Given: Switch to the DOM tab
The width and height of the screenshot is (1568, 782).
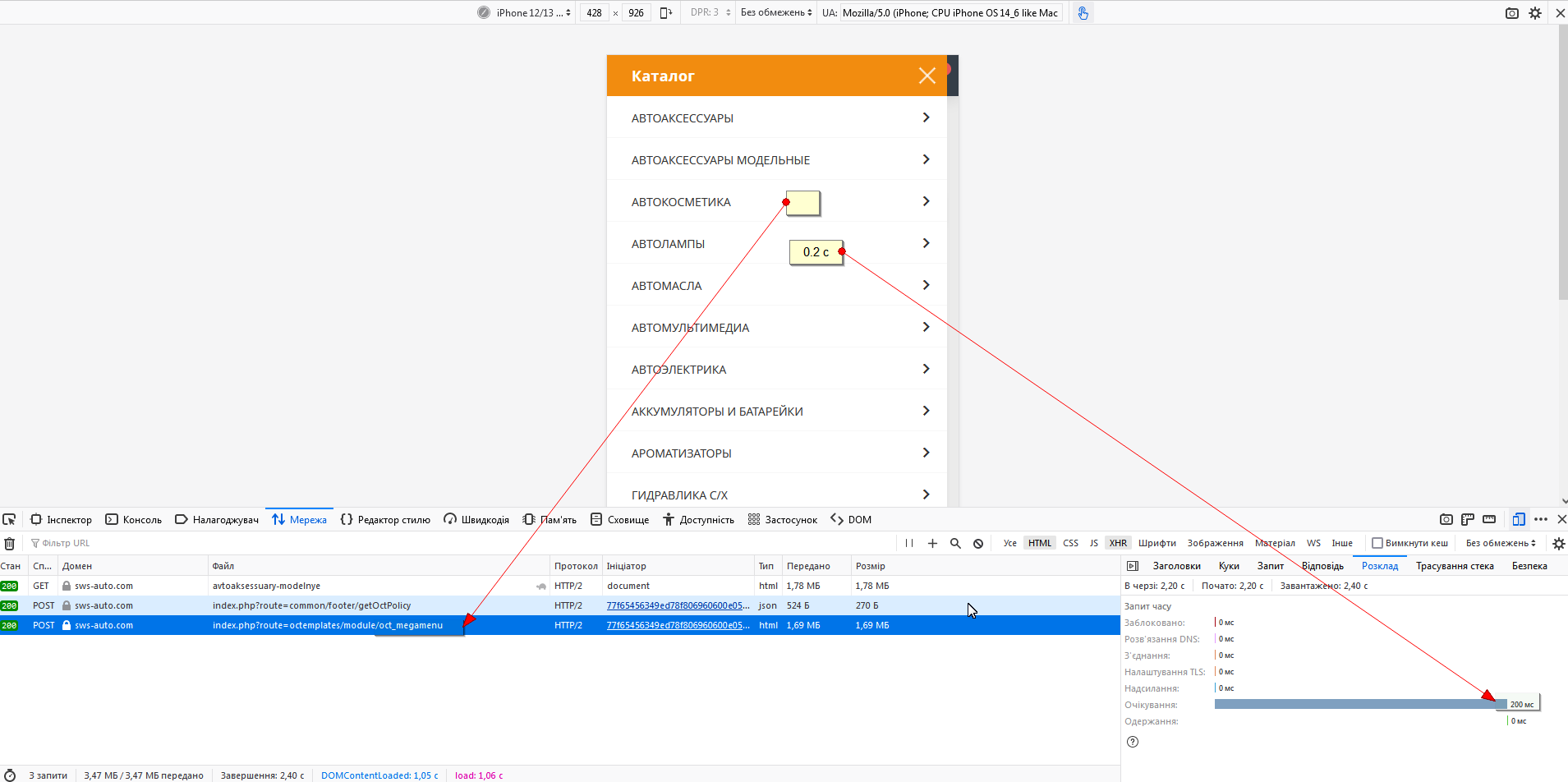Looking at the screenshot, I should coord(851,519).
